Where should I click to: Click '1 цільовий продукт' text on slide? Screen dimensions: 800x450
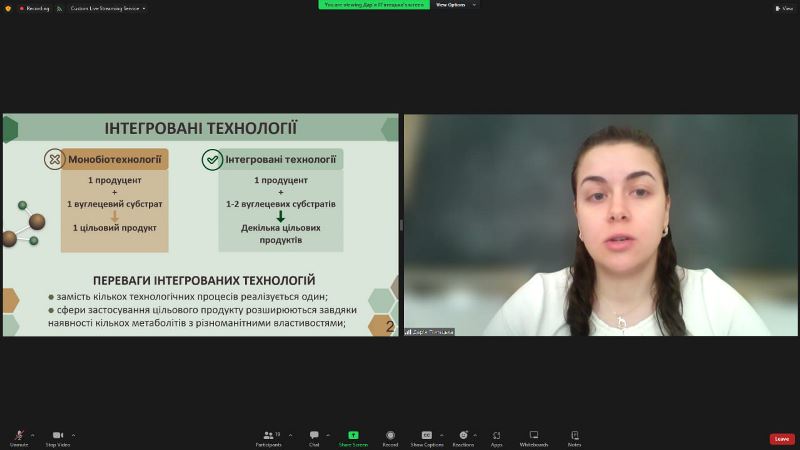(114, 228)
